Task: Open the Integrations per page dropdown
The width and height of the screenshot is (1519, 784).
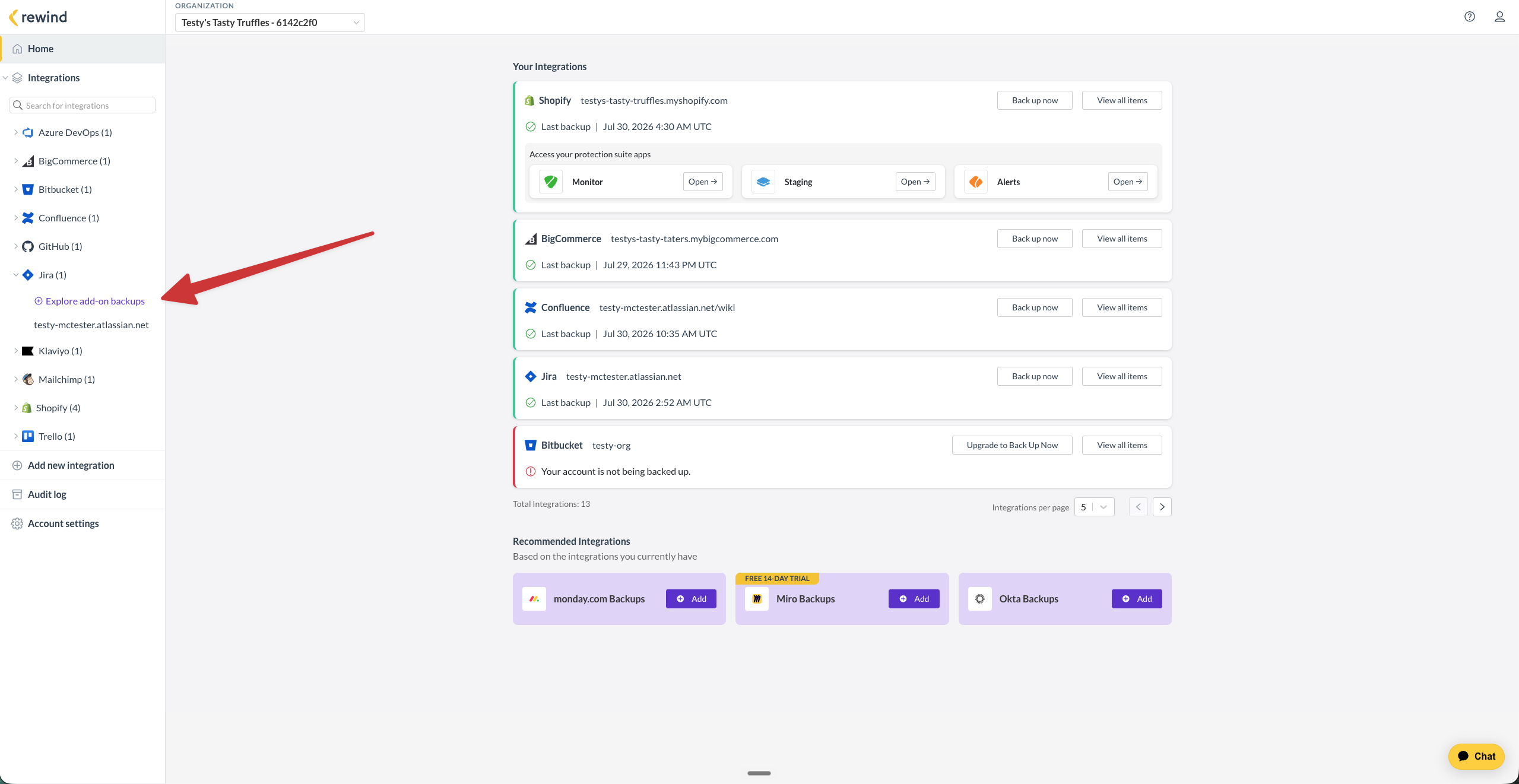Action: coord(1094,507)
